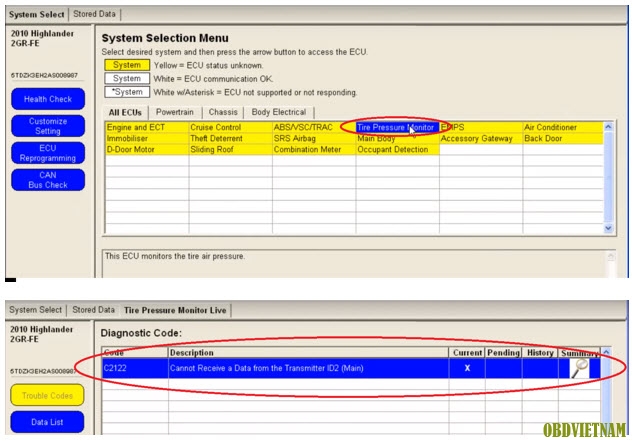Select Theft Deterrent system

pos(231,139)
